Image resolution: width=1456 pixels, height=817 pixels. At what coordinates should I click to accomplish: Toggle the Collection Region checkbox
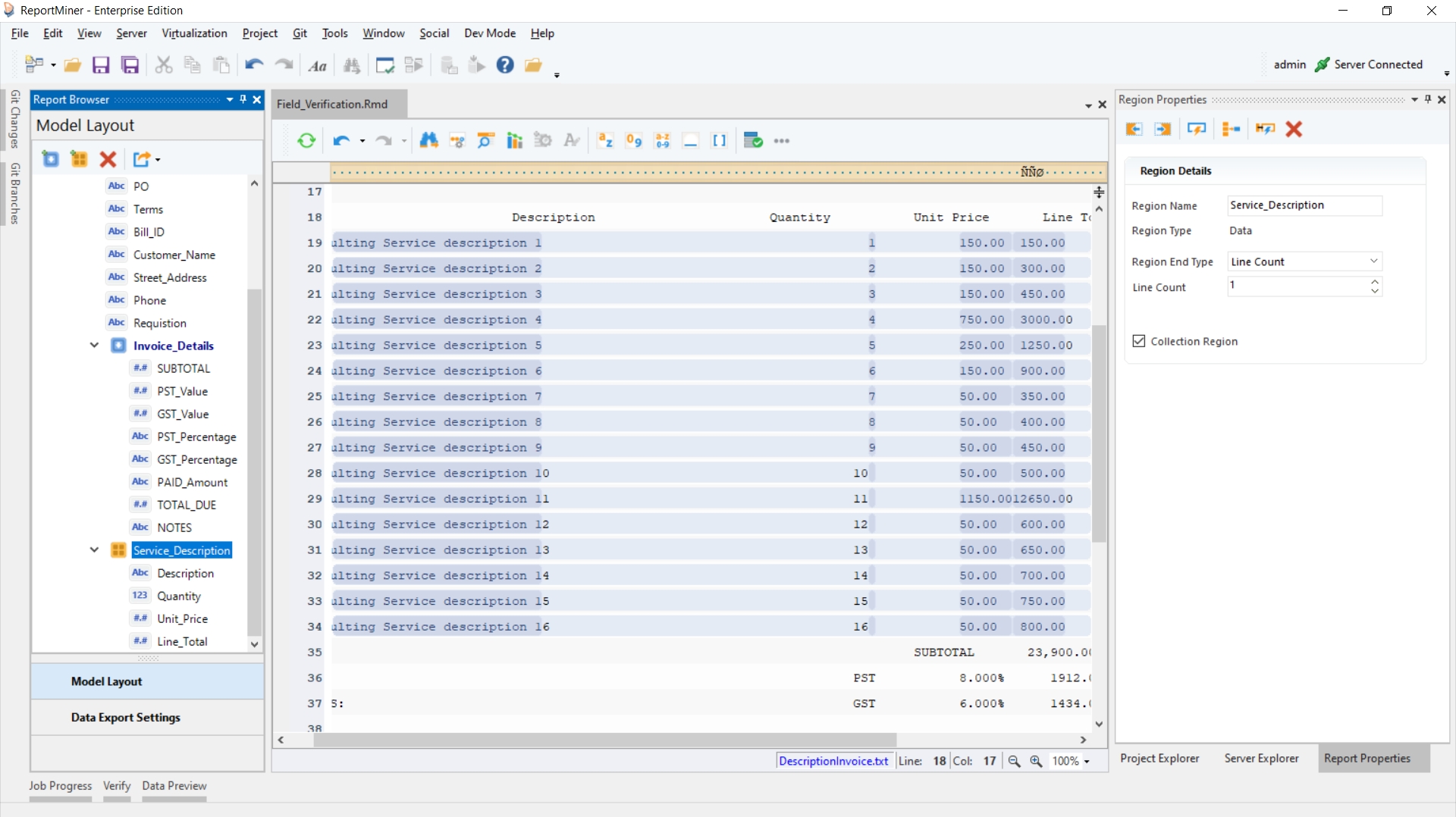(1139, 341)
